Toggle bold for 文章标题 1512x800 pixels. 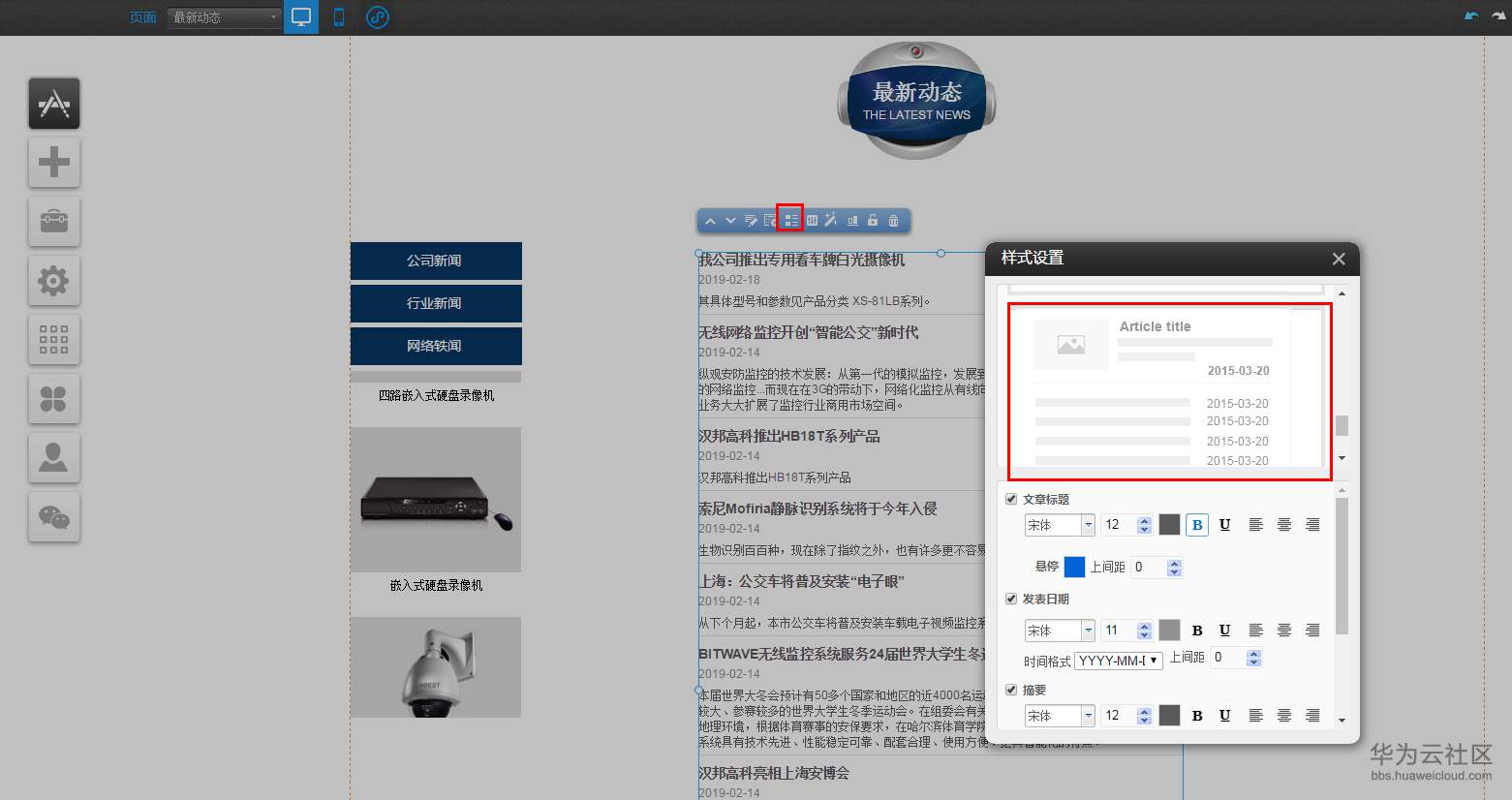click(1197, 525)
